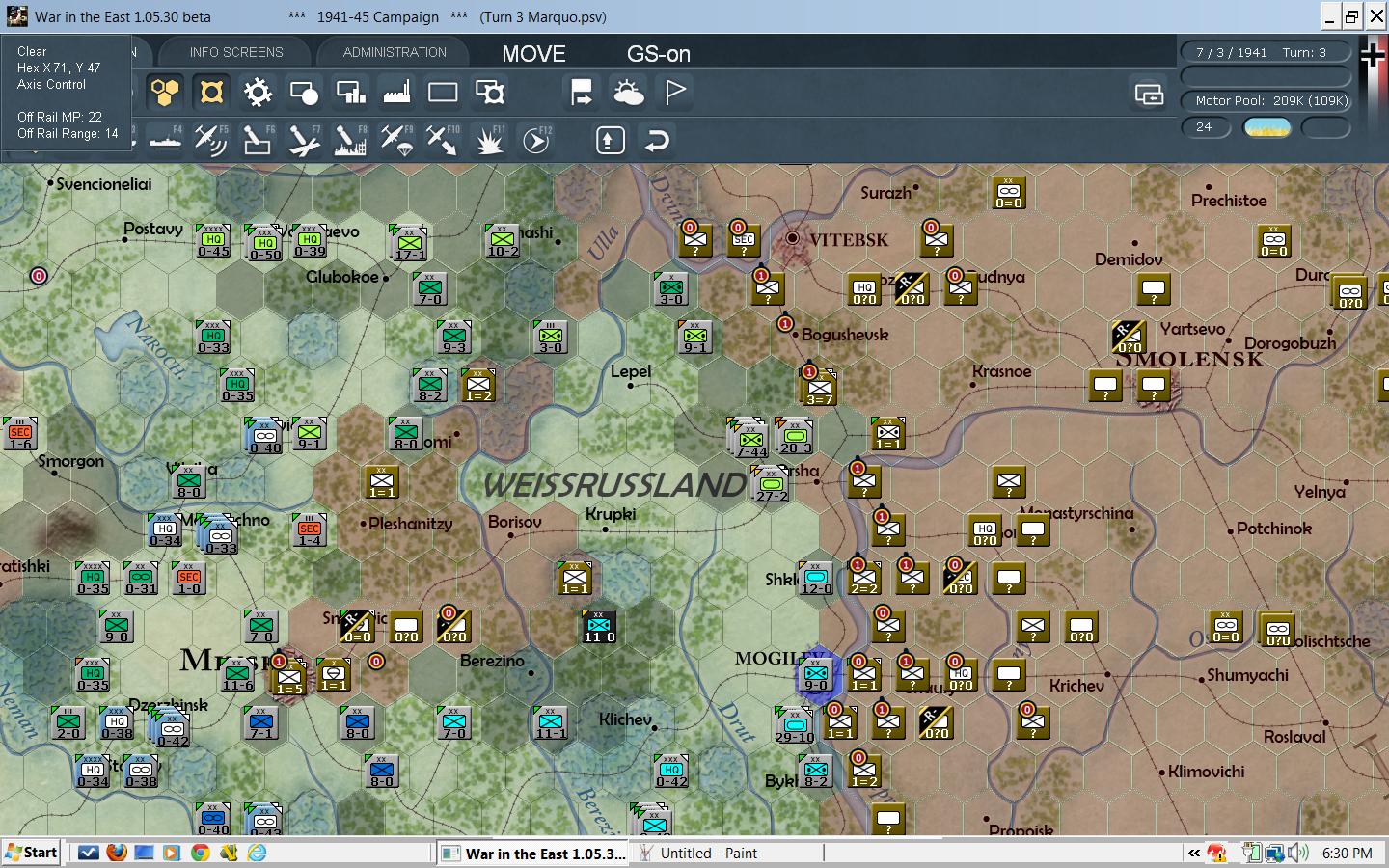
Task: Click the empty rectangle toolbar icon
Action: [x=443, y=93]
